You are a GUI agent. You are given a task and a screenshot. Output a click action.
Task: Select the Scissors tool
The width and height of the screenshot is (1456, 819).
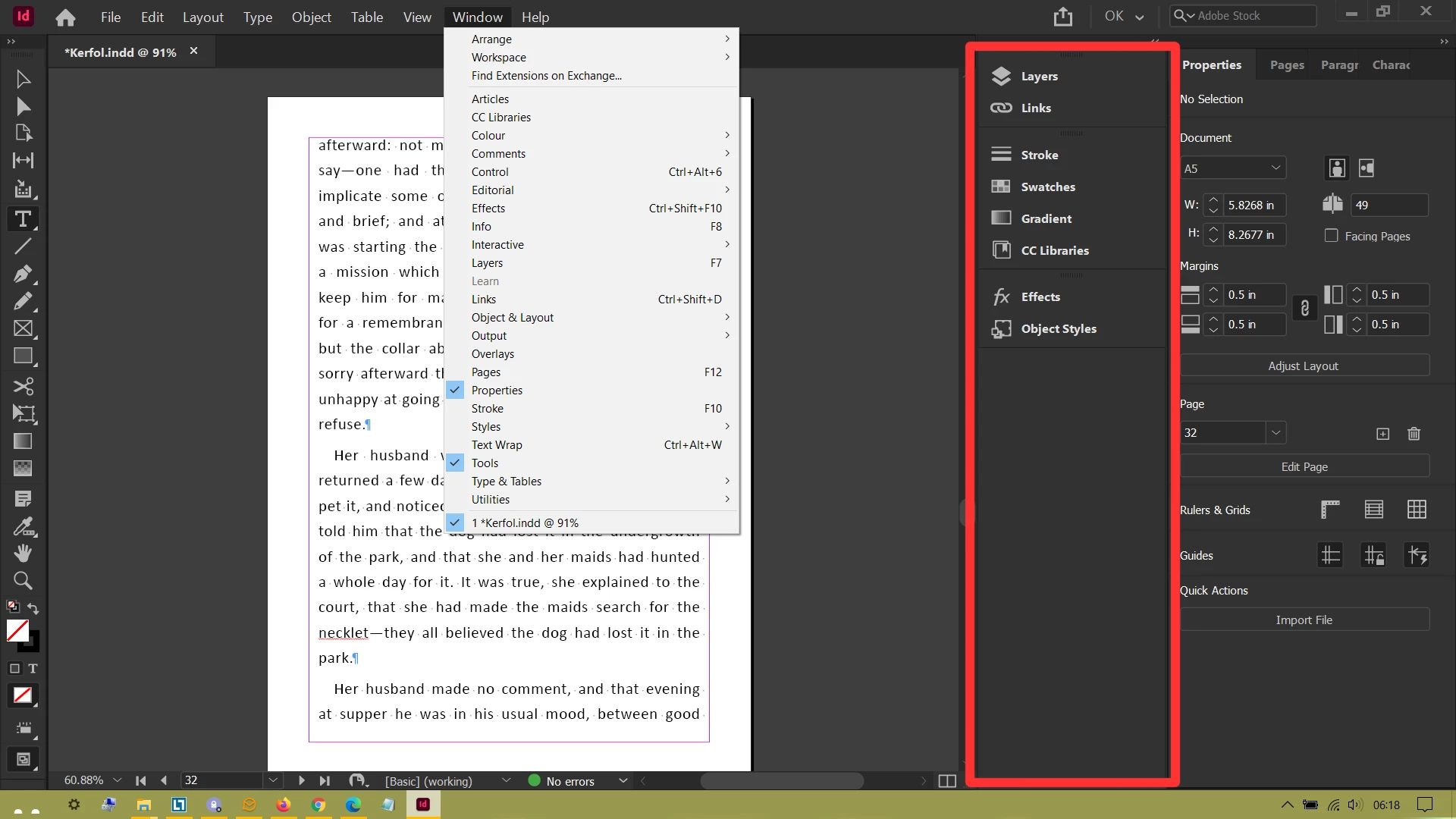23,386
